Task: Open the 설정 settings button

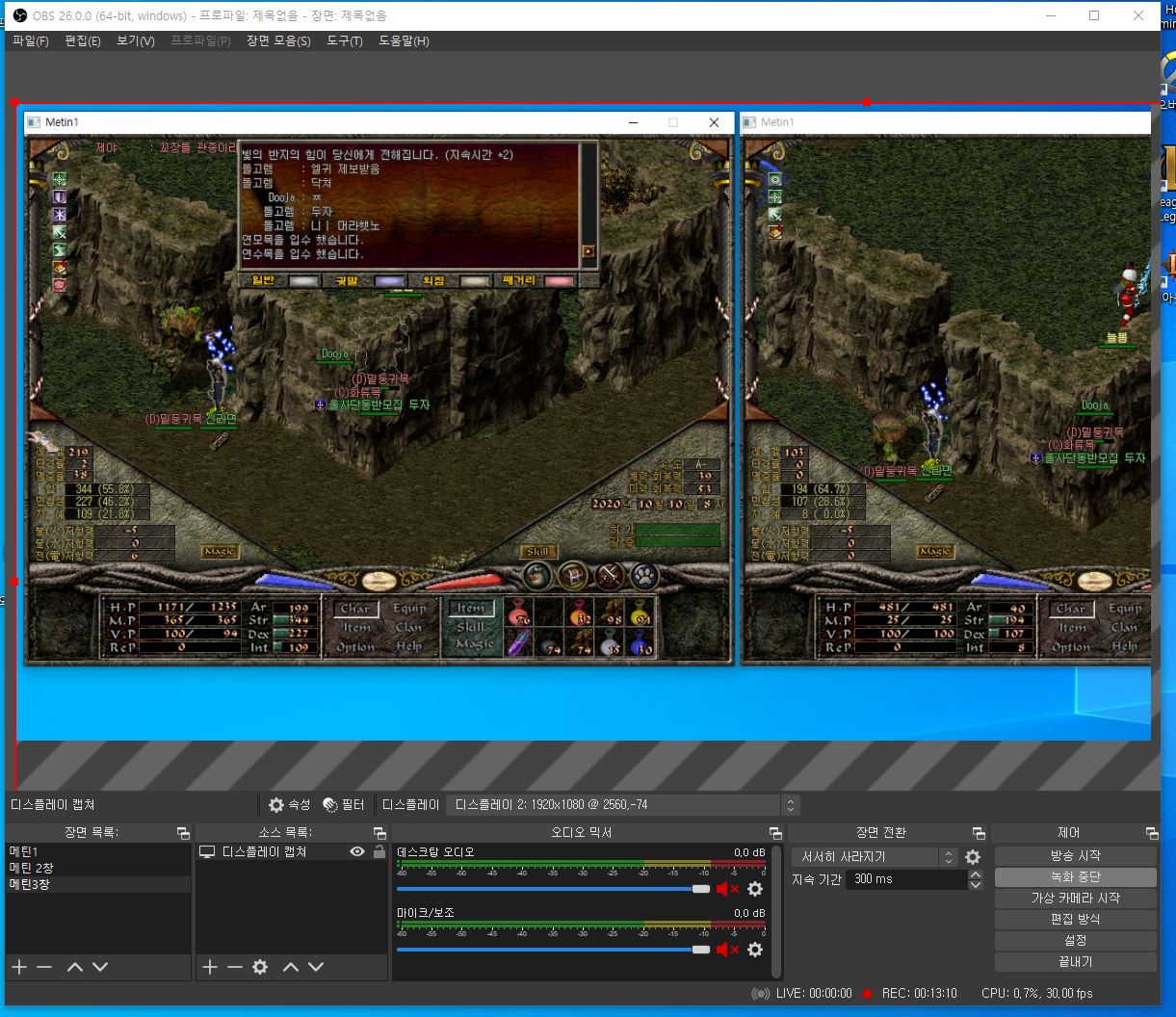Action: pos(1075,940)
